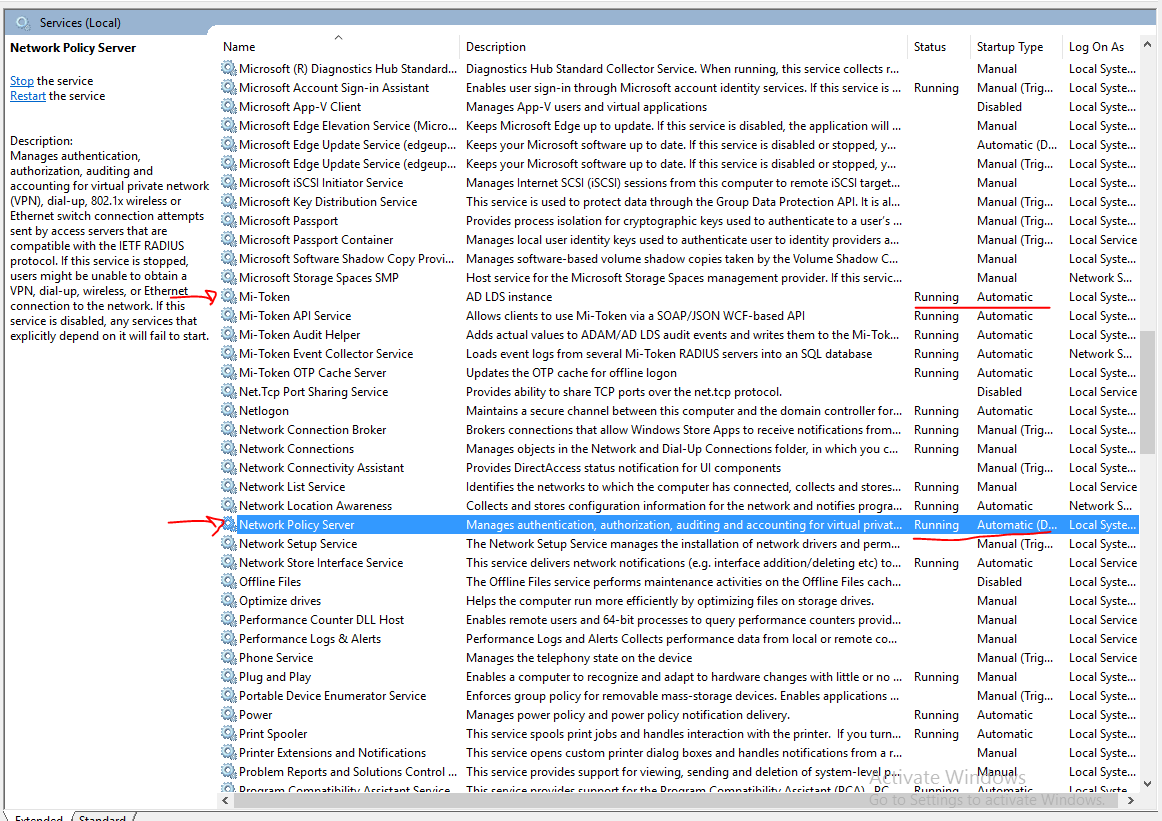Click gear icon beside Network Setup Service
The height and width of the screenshot is (821, 1162).
(x=228, y=543)
